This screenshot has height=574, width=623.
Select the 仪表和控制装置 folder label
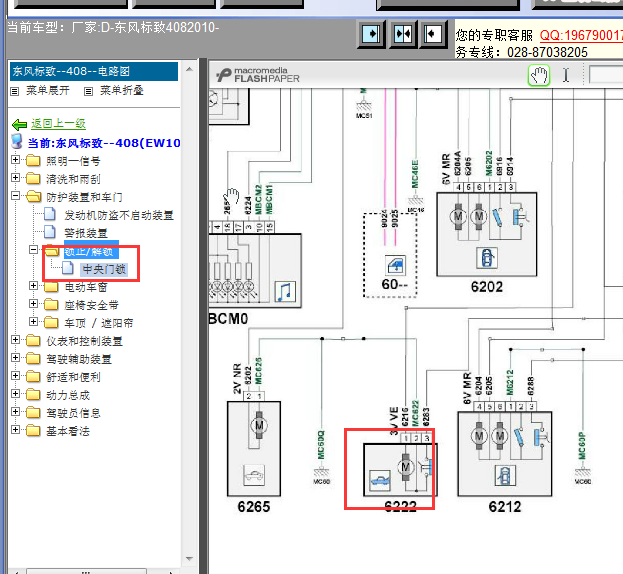84,341
